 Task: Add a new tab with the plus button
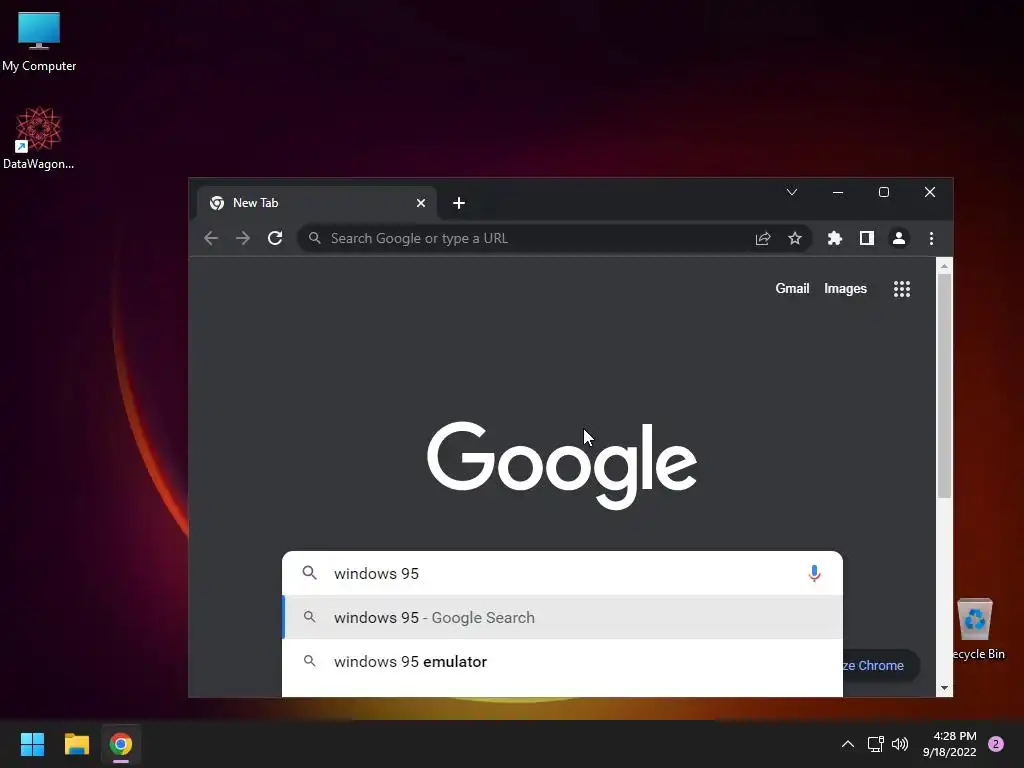coord(459,203)
